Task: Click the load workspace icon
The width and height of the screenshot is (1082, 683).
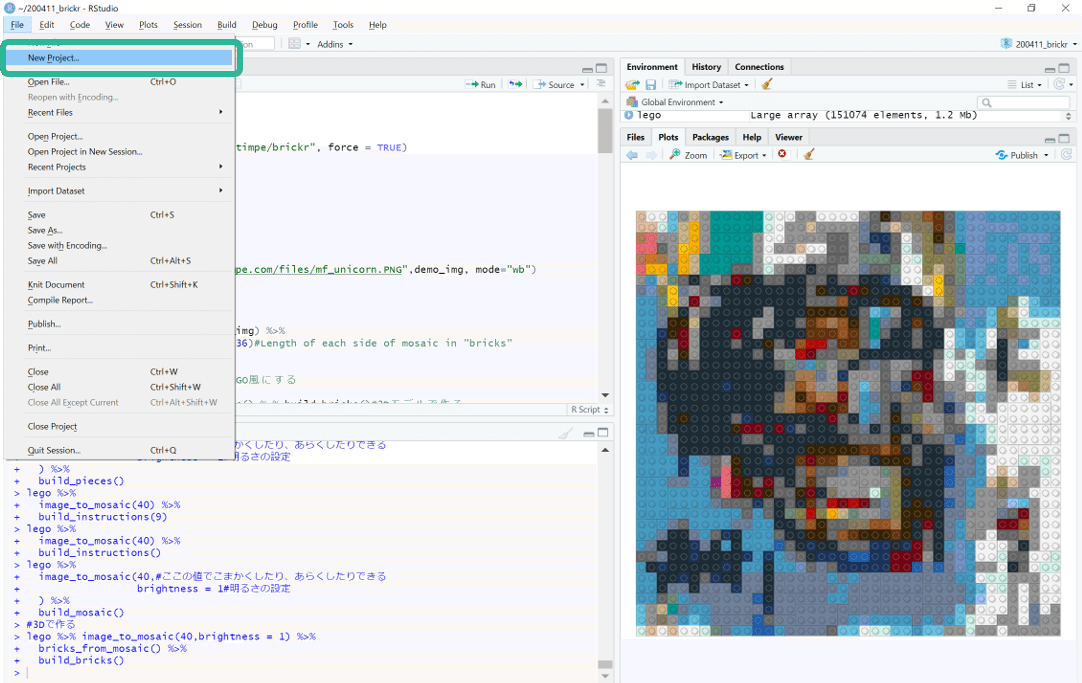Action: 632,84
